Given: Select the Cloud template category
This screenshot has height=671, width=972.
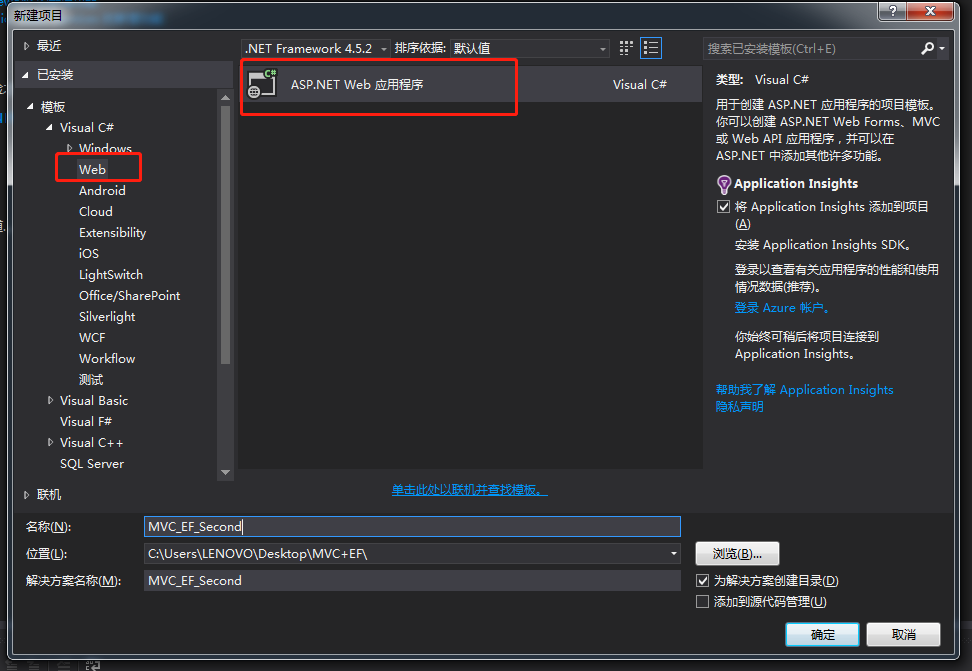Looking at the screenshot, I should [95, 211].
